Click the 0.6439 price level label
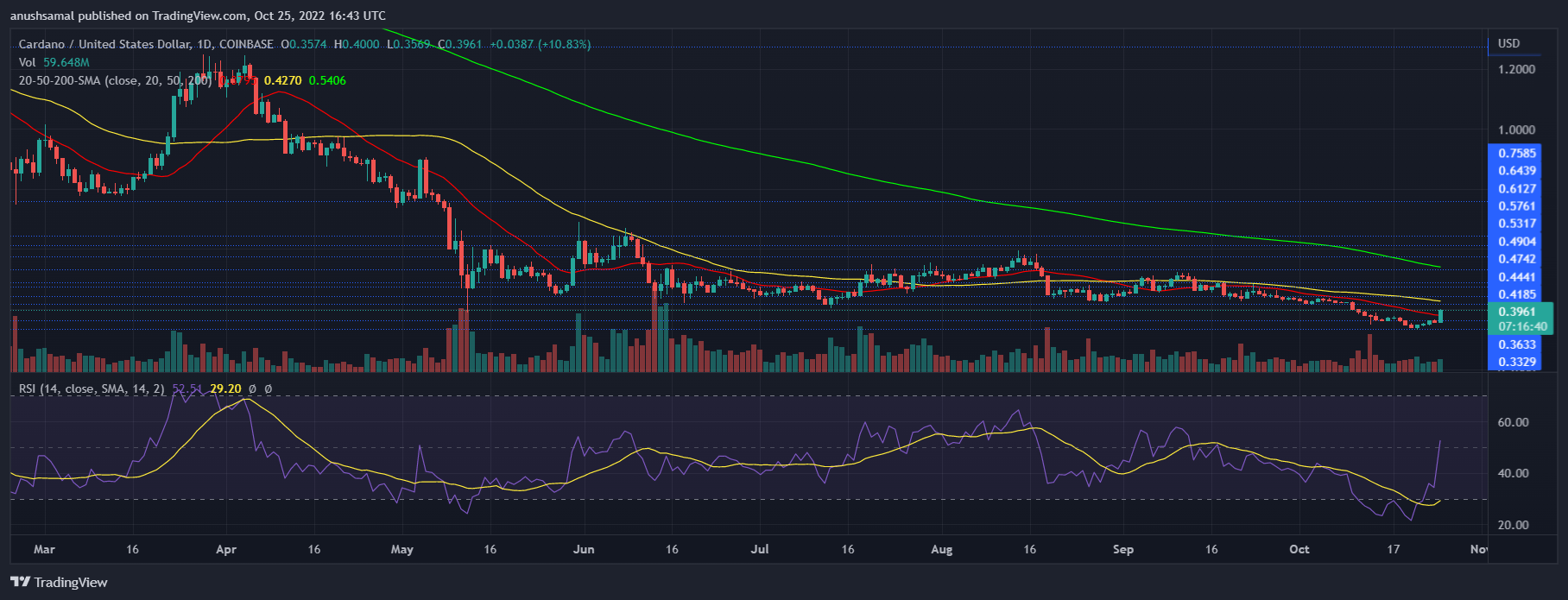 pos(1517,171)
